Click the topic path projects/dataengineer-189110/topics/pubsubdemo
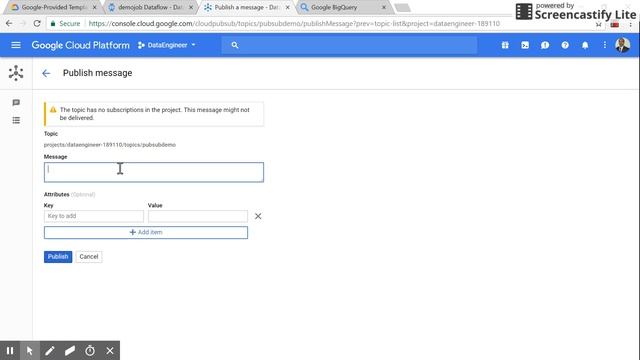The height and width of the screenshot is (360, 640). point(110,145)
